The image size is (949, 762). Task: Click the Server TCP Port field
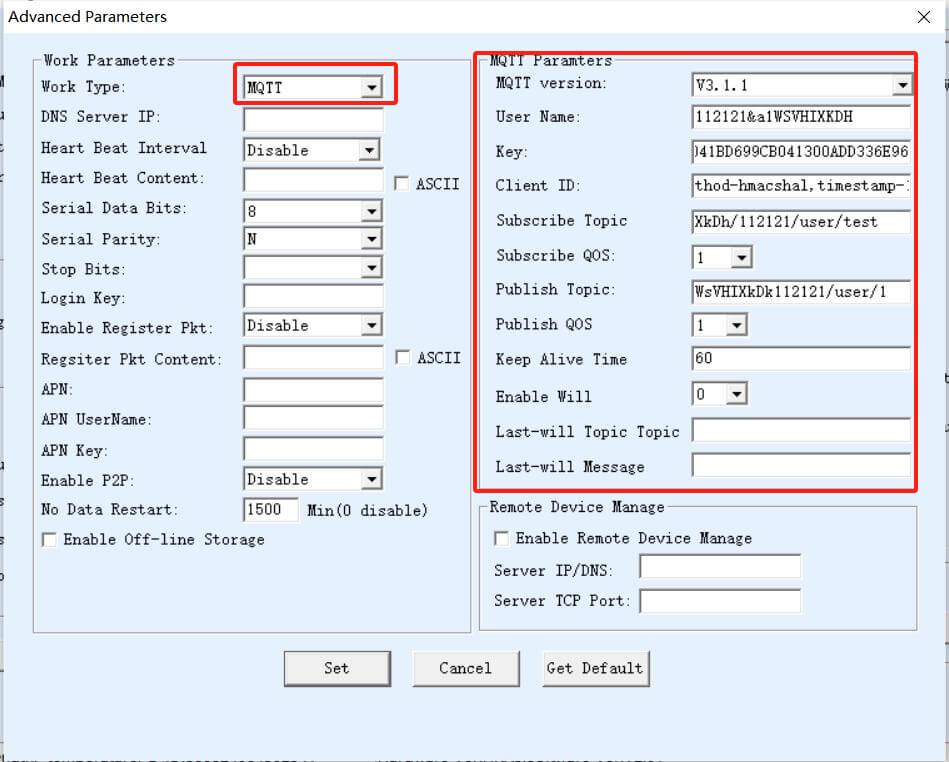tap(720, 601)
